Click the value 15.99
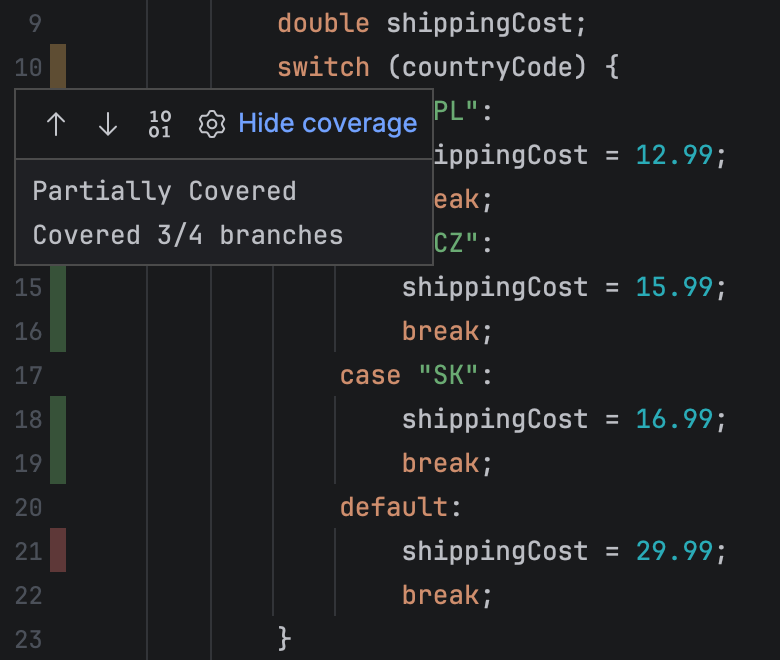The image size is (780, 660). (x=674, y=287)
